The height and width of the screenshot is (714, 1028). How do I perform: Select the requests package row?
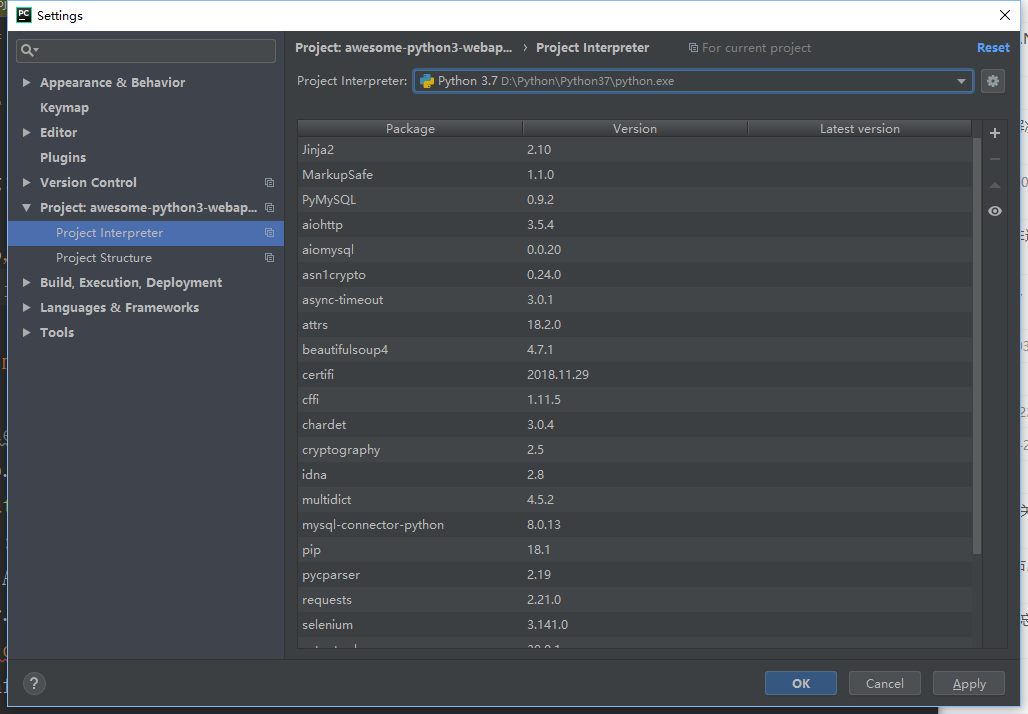635,599
